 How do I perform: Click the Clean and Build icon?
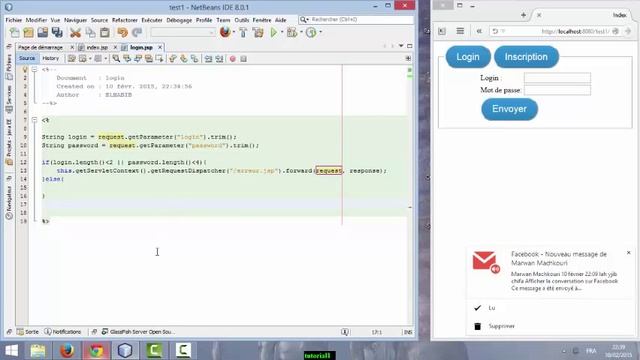click(x=258, y=32)
